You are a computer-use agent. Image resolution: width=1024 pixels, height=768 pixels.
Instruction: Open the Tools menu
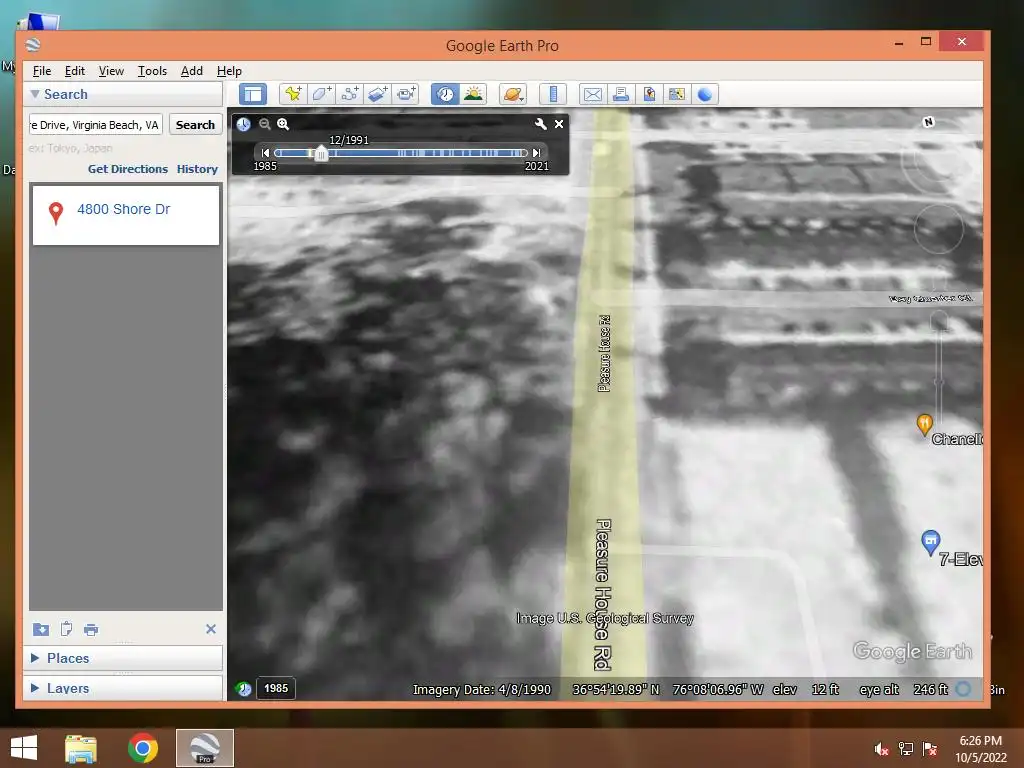[x=152, y=71]
